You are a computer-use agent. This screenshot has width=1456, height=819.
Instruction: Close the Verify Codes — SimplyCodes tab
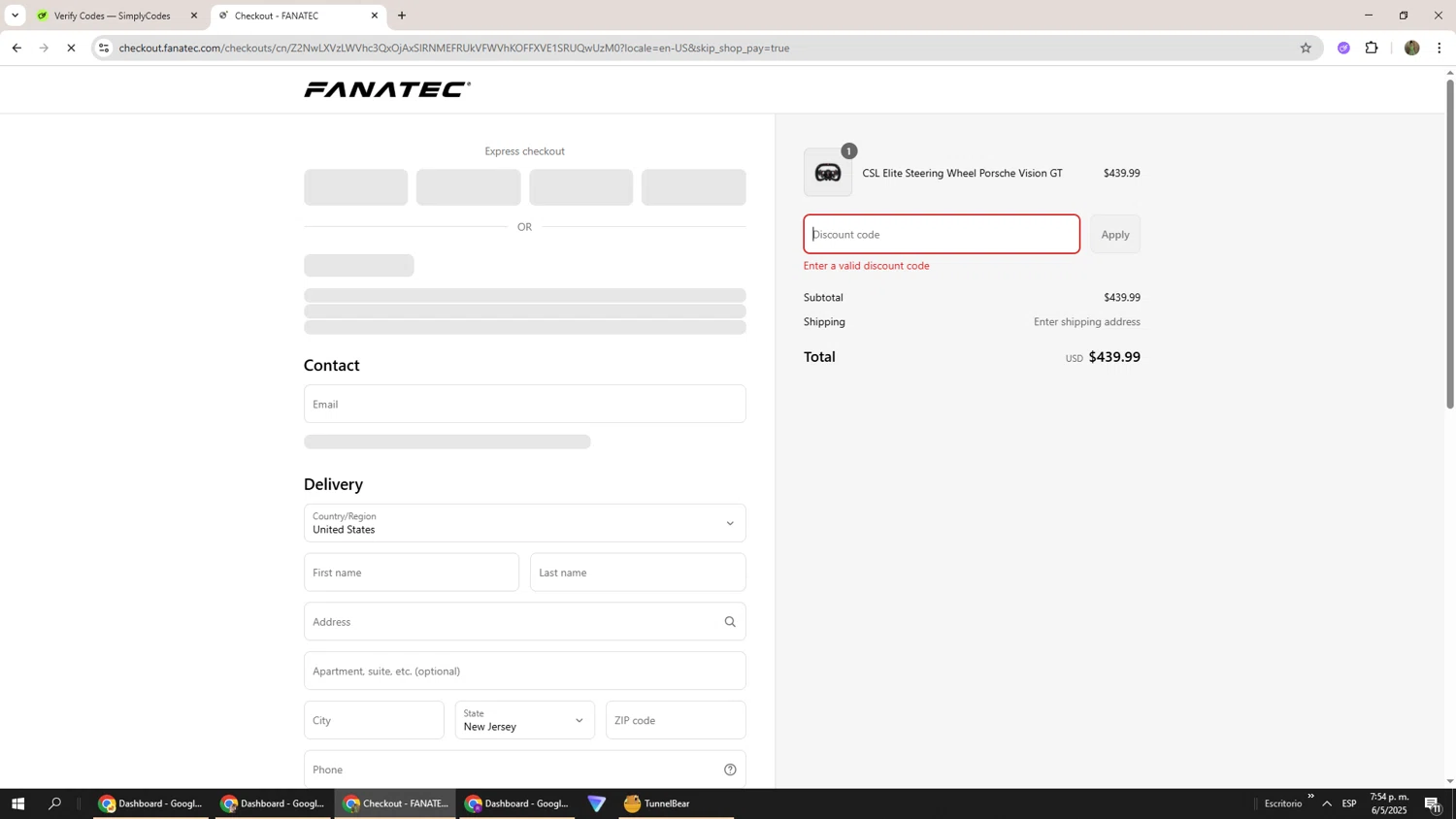194,16
